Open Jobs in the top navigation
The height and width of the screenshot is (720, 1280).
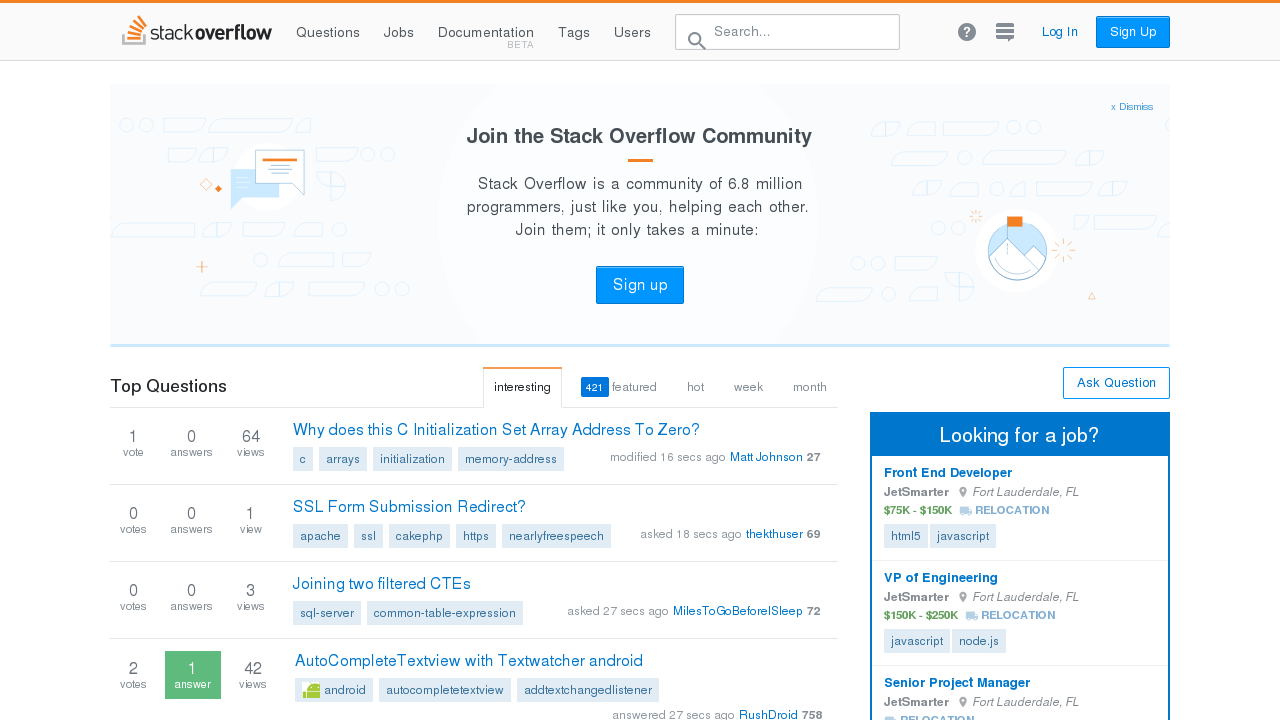399,32
